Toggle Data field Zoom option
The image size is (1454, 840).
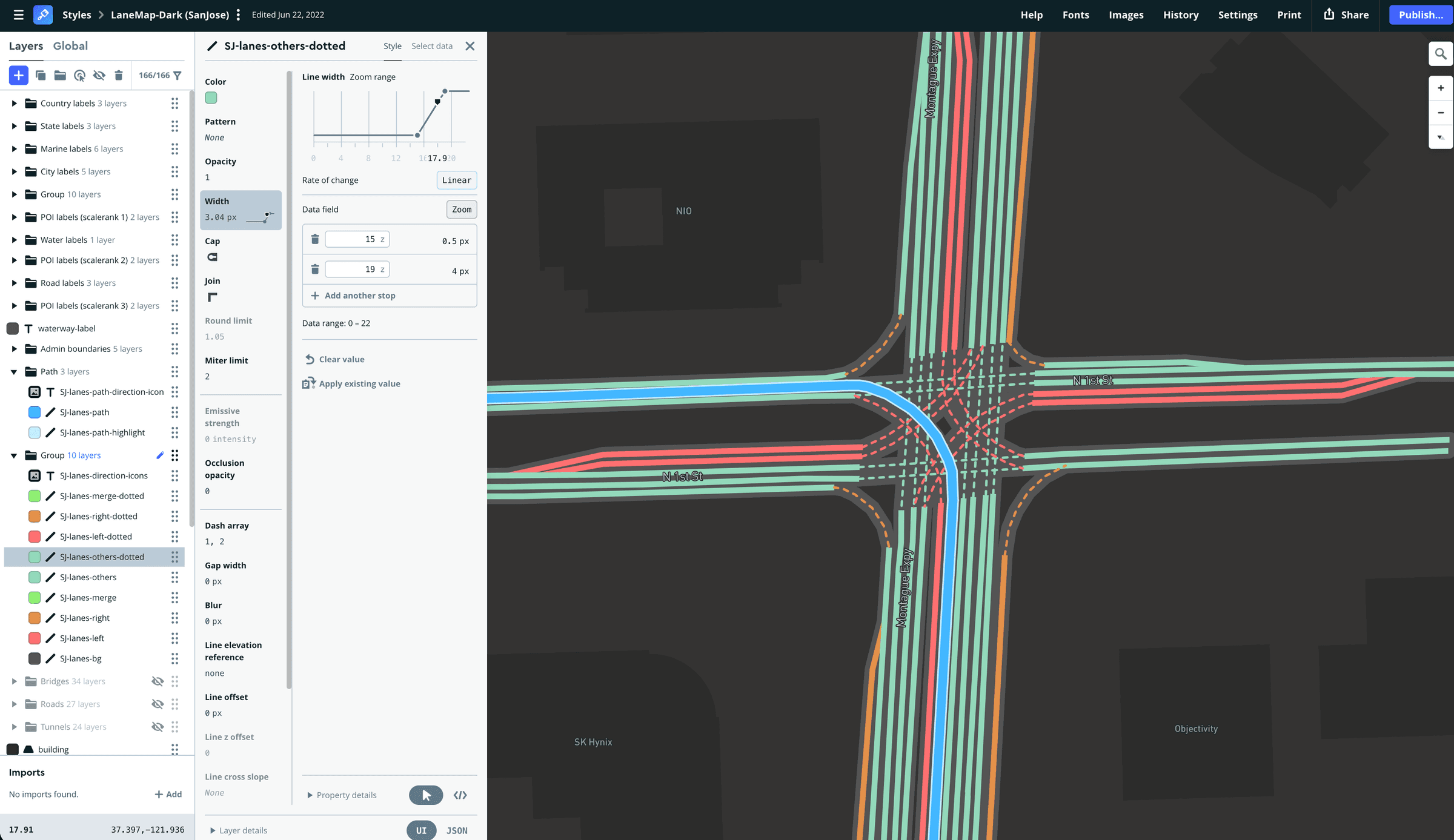(x=462, y=210)
